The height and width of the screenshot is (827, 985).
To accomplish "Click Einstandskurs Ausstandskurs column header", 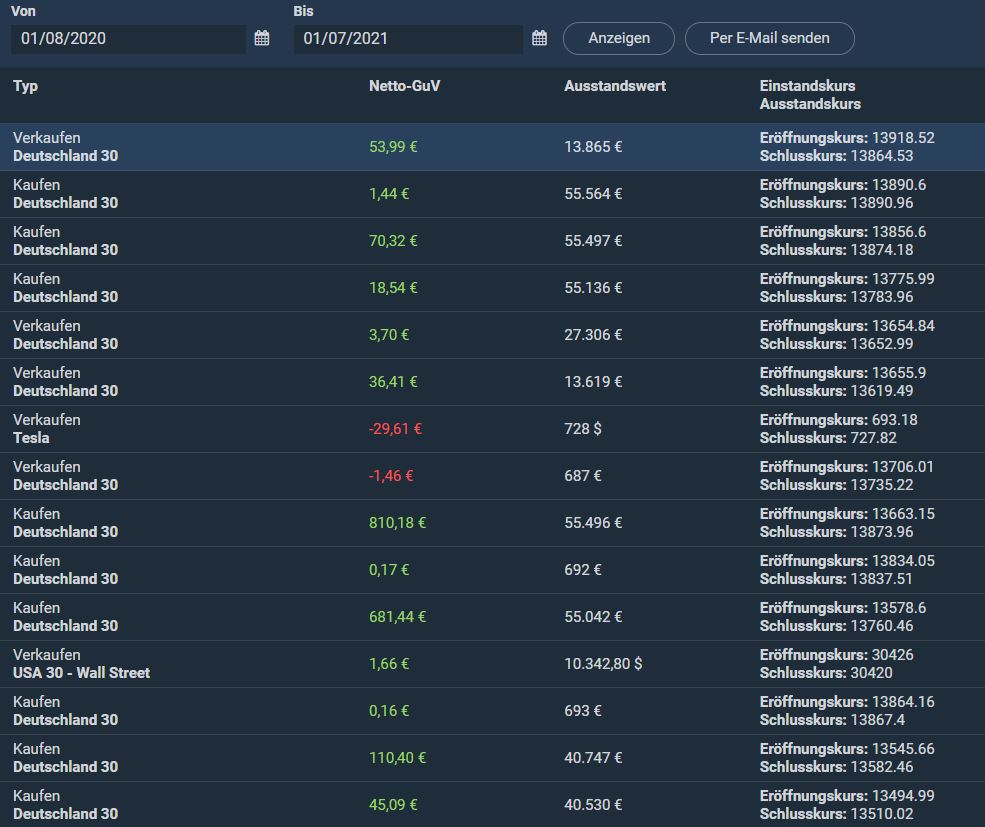I will [x=810, y=95].
